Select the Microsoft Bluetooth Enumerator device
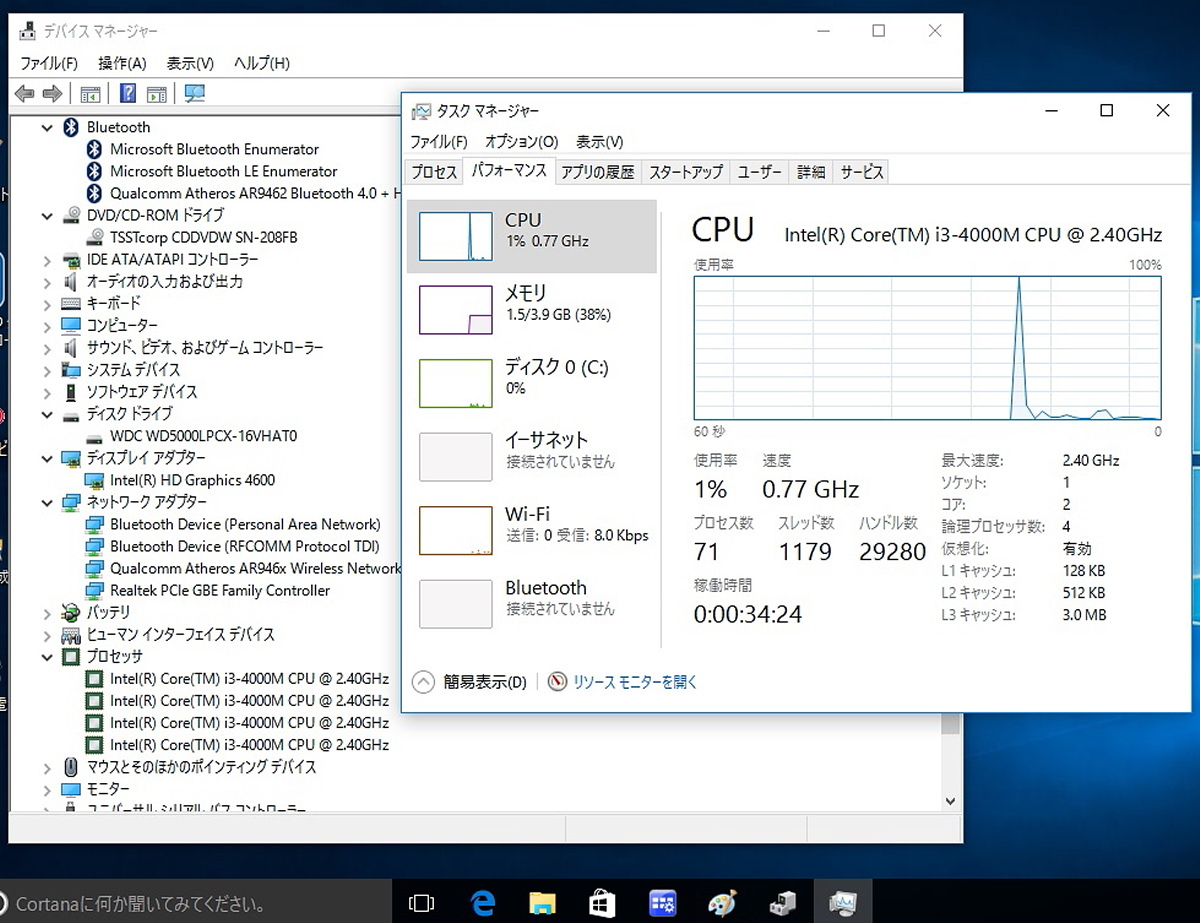 coord(214,149)
